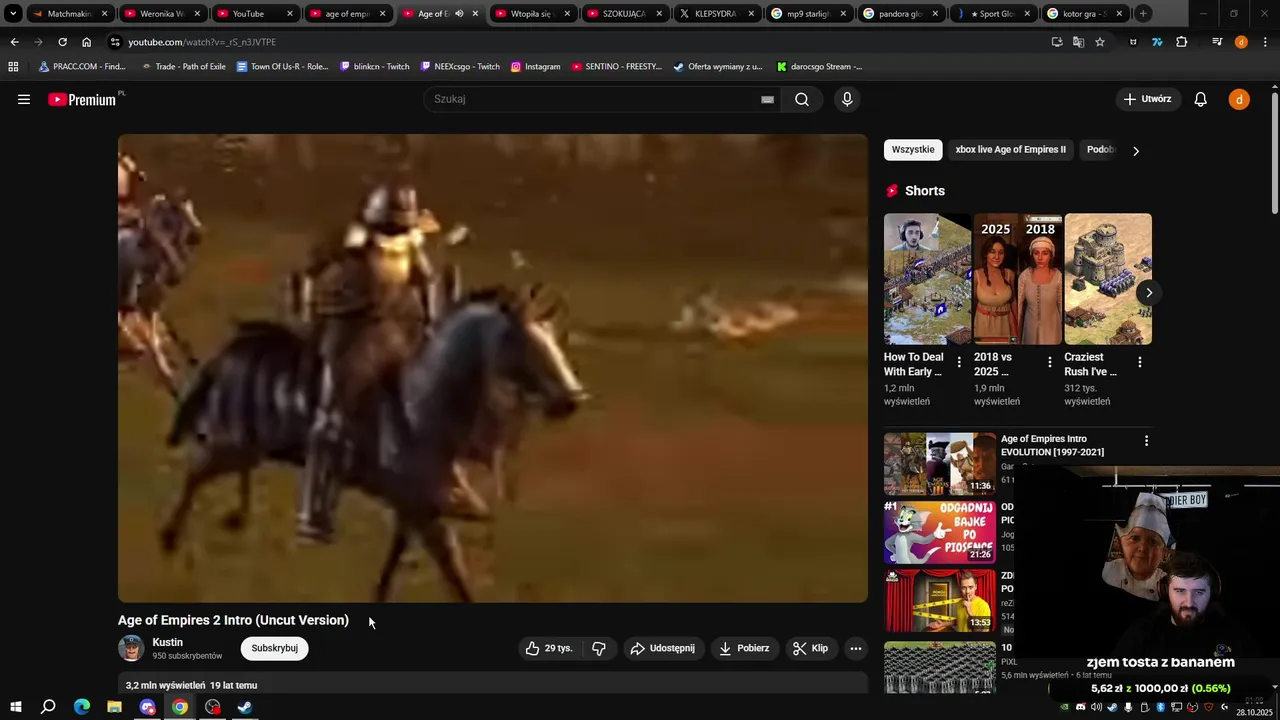Open '2018 vs 2025' short thumbnail

[x=1018, y=279]
